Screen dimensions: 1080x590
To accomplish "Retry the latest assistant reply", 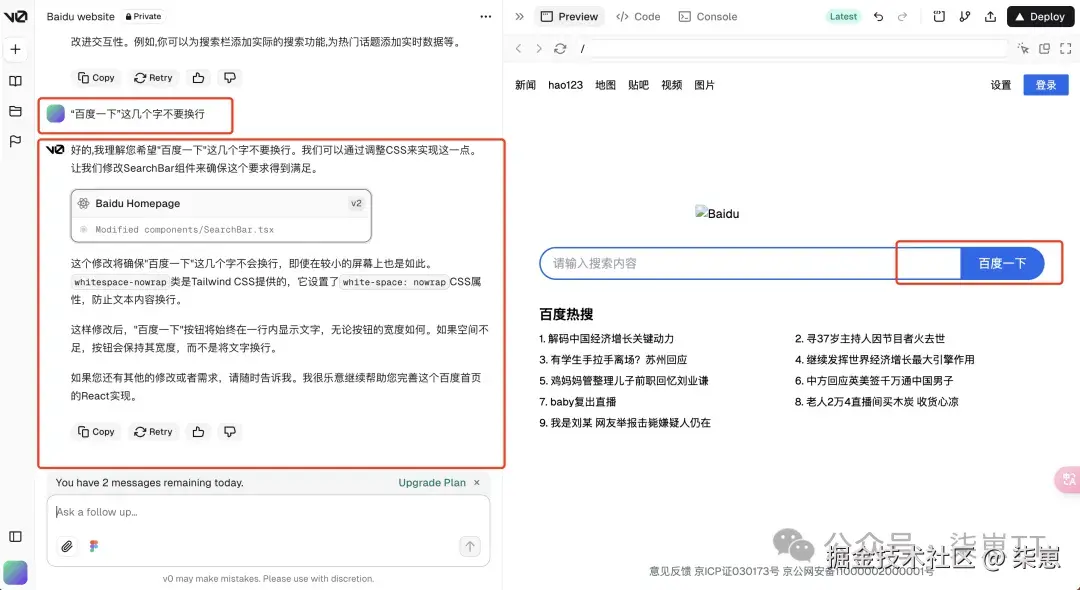I will 153,432.
